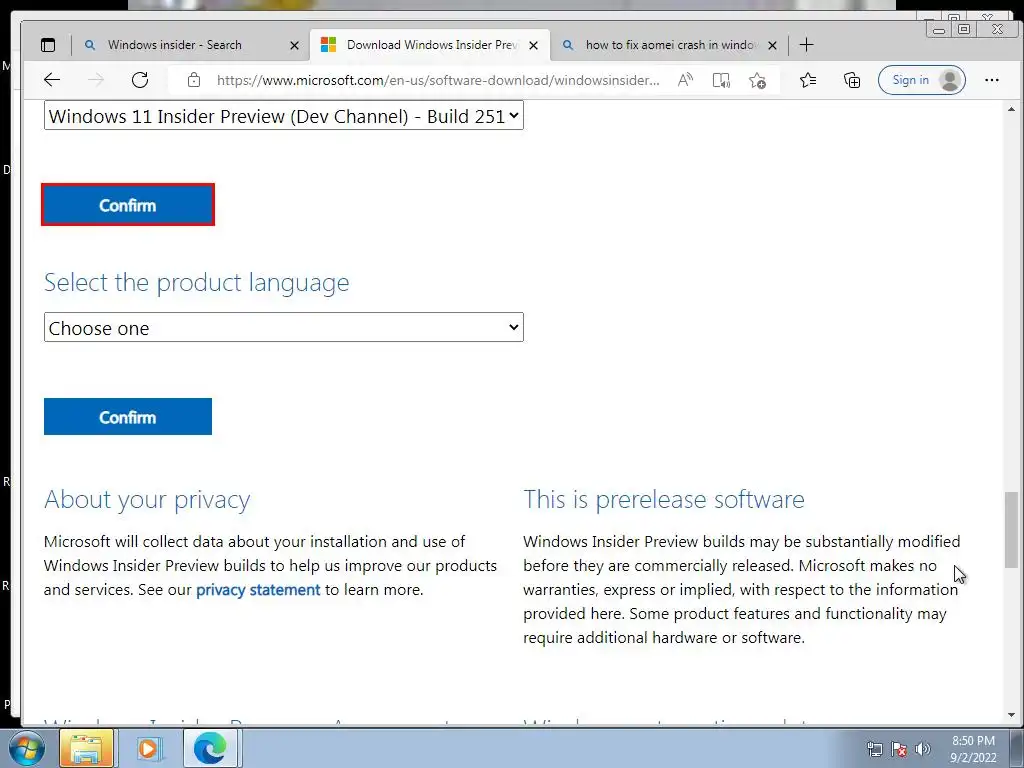Click the scrollbar up arrow
Screen dimensions: 1024x768
[x=1011, y=109]
